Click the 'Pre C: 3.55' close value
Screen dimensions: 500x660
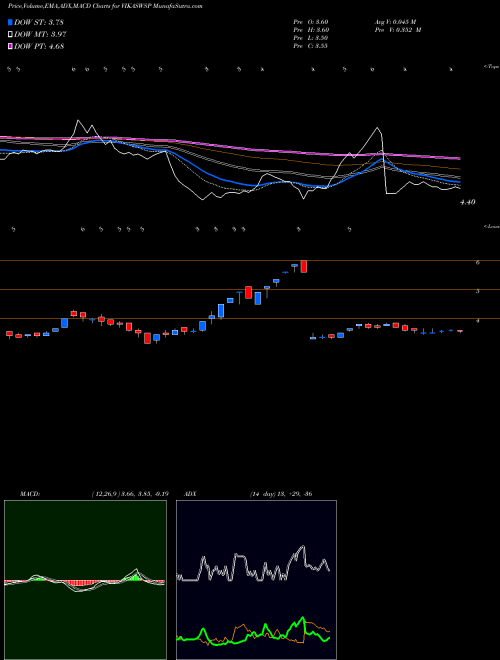coord(311,46)
